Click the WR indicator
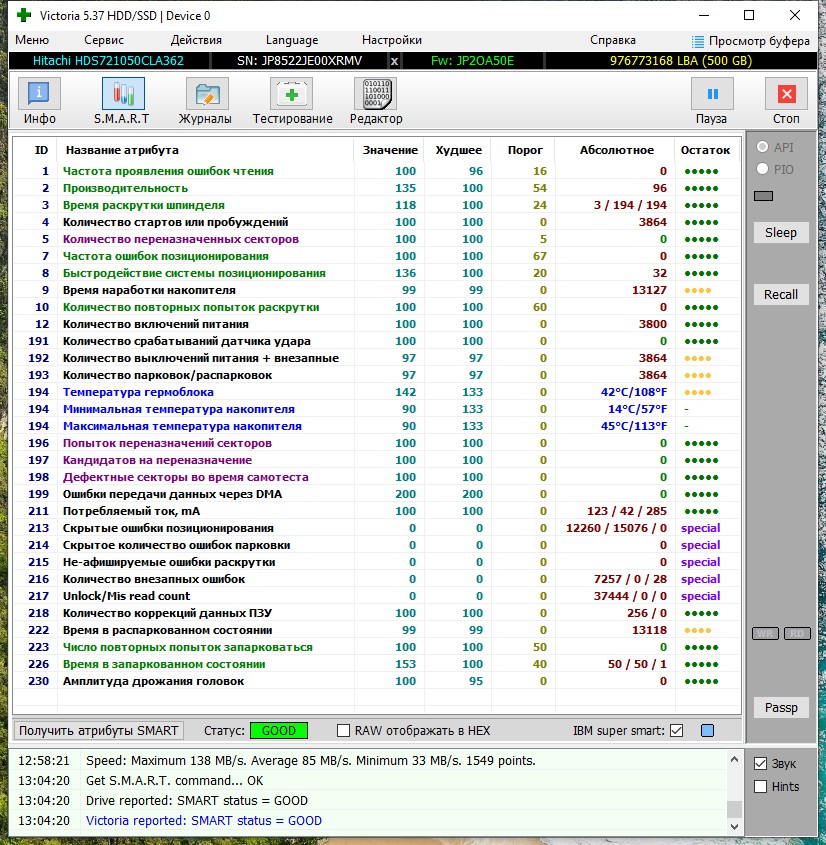This screenshot has height=845, width=826. (765, 634)
